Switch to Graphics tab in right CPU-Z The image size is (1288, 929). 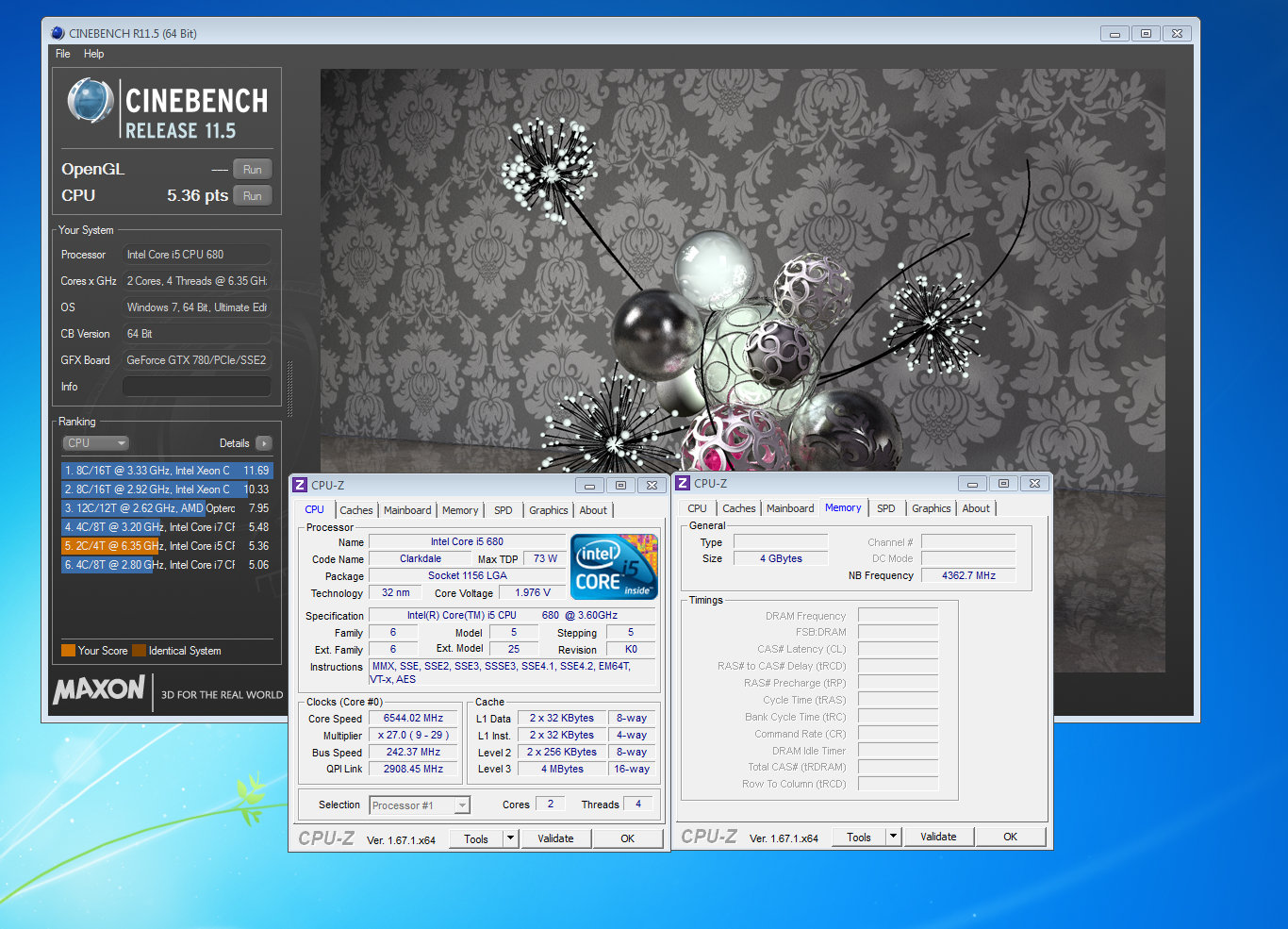pyautogui.click(x=932, y=508)
